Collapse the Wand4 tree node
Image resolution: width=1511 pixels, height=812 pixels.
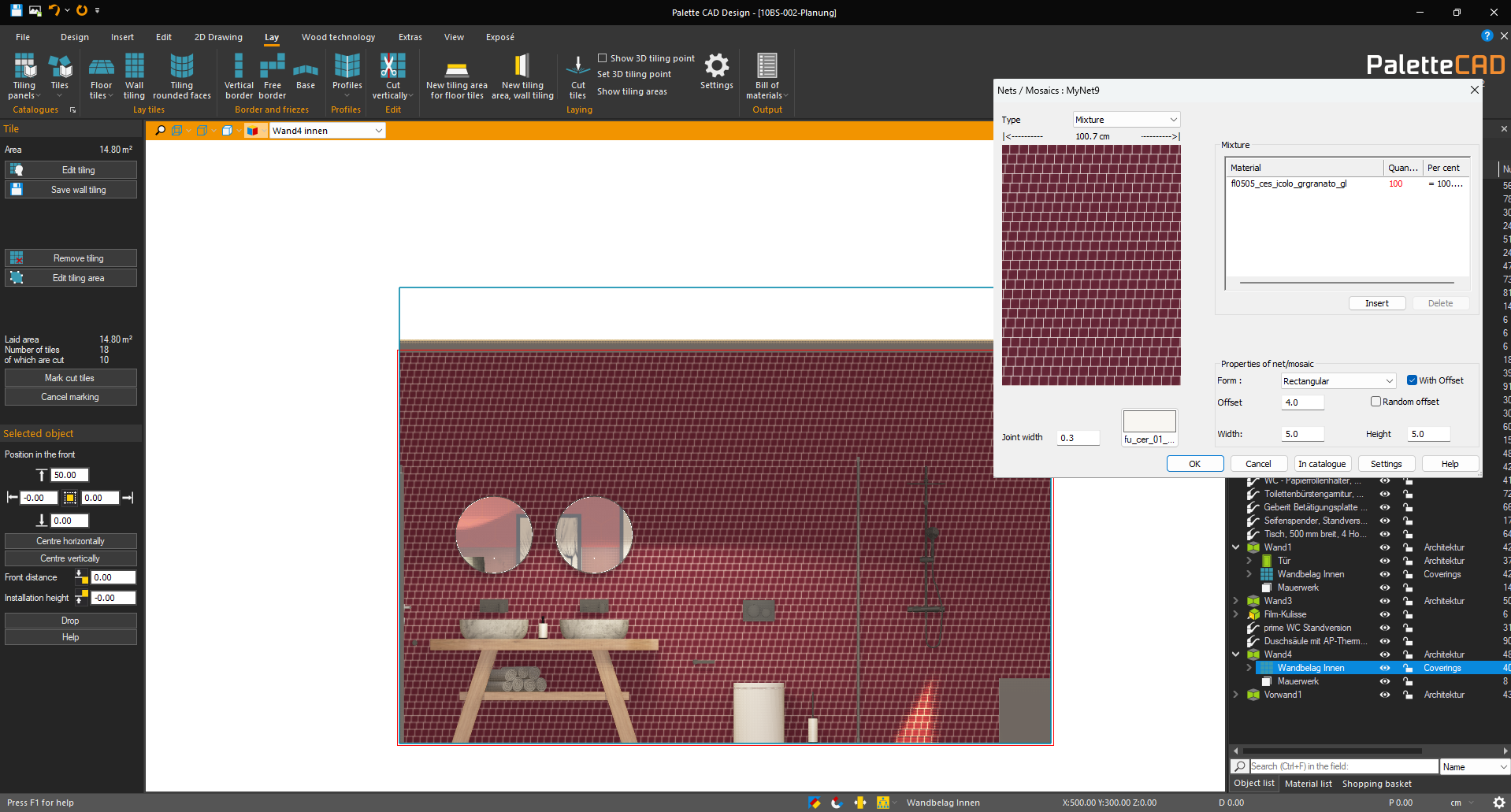(1235, 654)
